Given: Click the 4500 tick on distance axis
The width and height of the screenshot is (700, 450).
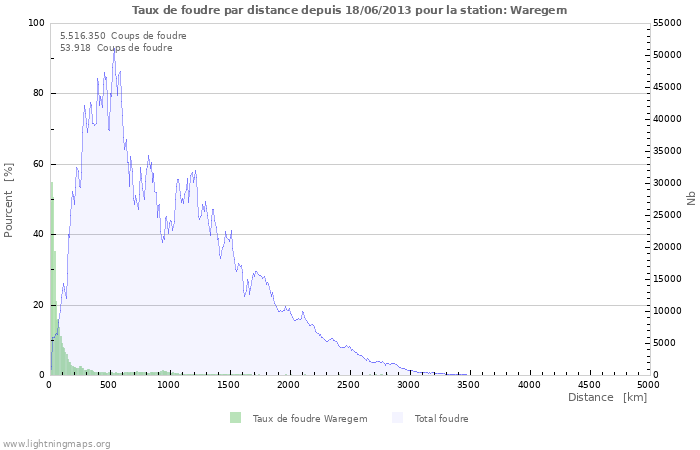Looking at the screenshot, I should tap(588, 384).
